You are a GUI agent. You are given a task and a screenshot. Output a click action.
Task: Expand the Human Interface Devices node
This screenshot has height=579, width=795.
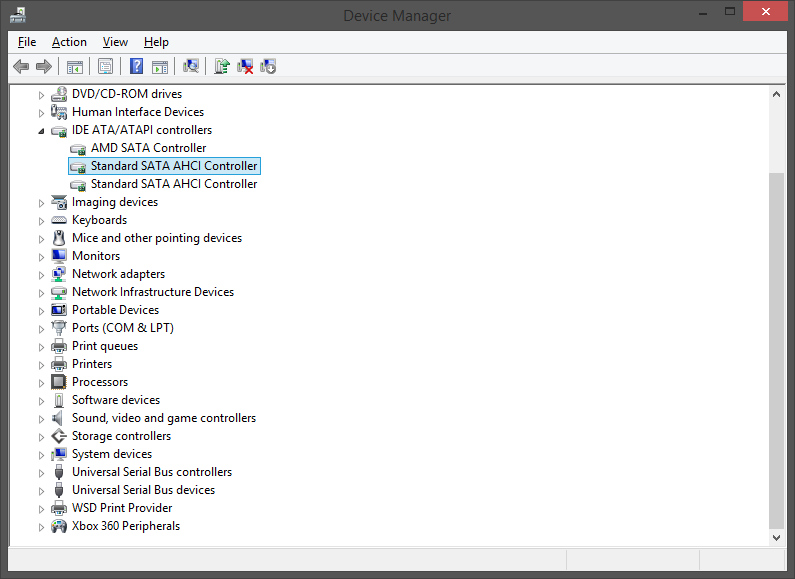[x=41, y=113]
